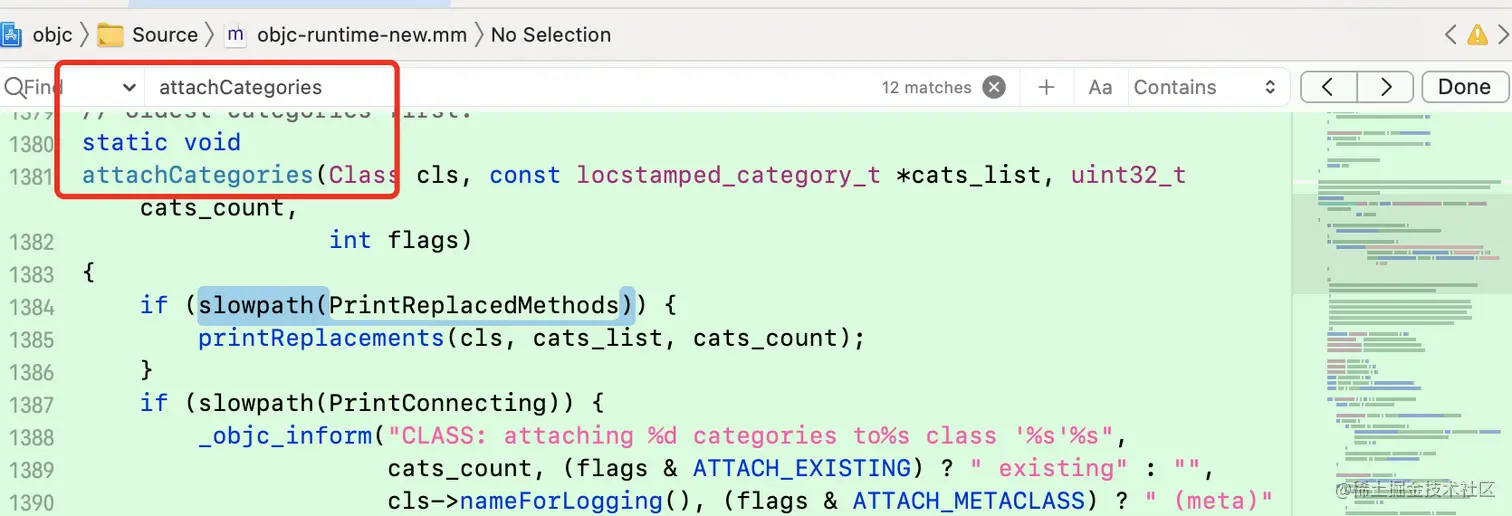Click the magnifier search options icon
The width and height of the screenshot is (1512, 516).
14,88
